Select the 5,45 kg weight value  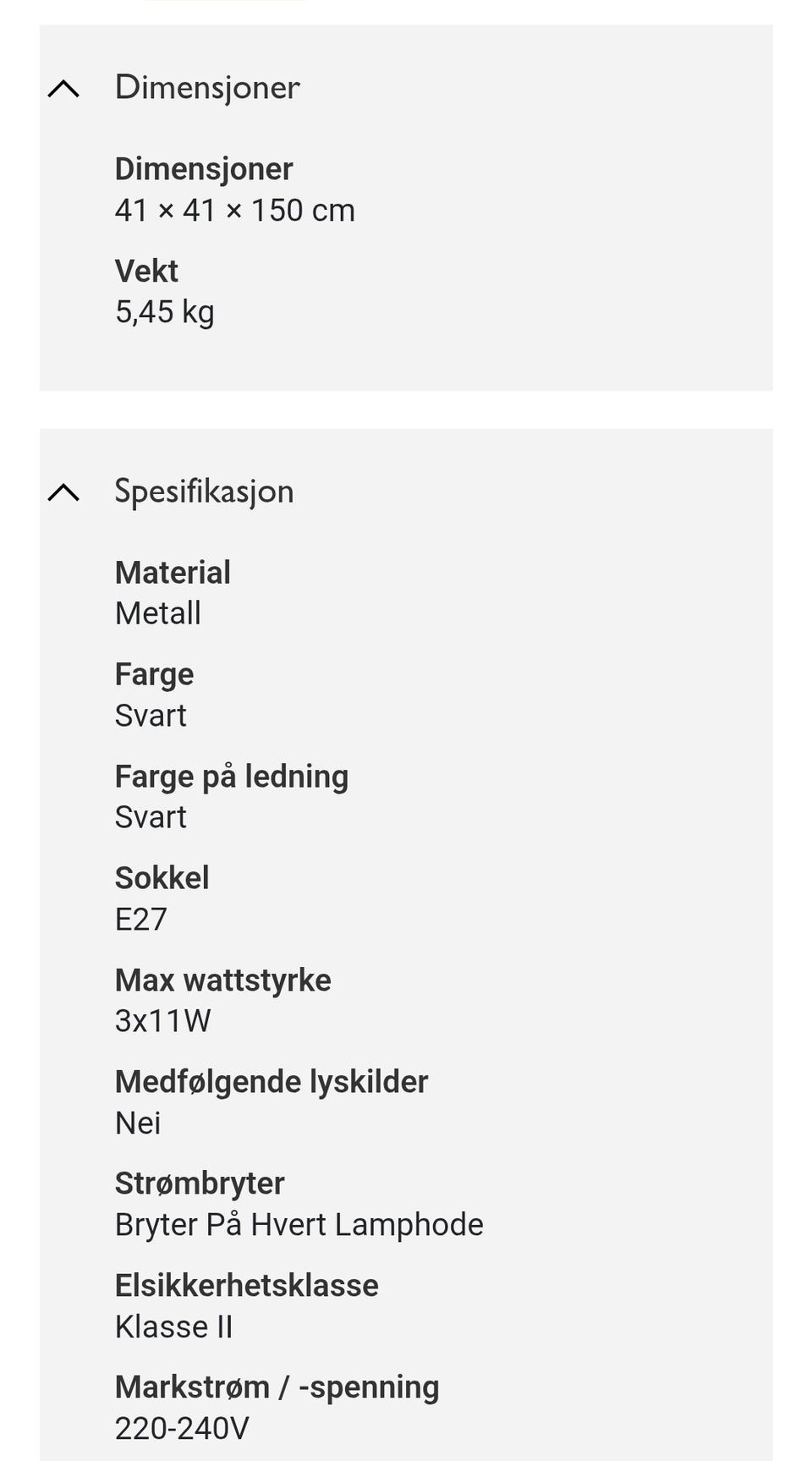(165, 312)
